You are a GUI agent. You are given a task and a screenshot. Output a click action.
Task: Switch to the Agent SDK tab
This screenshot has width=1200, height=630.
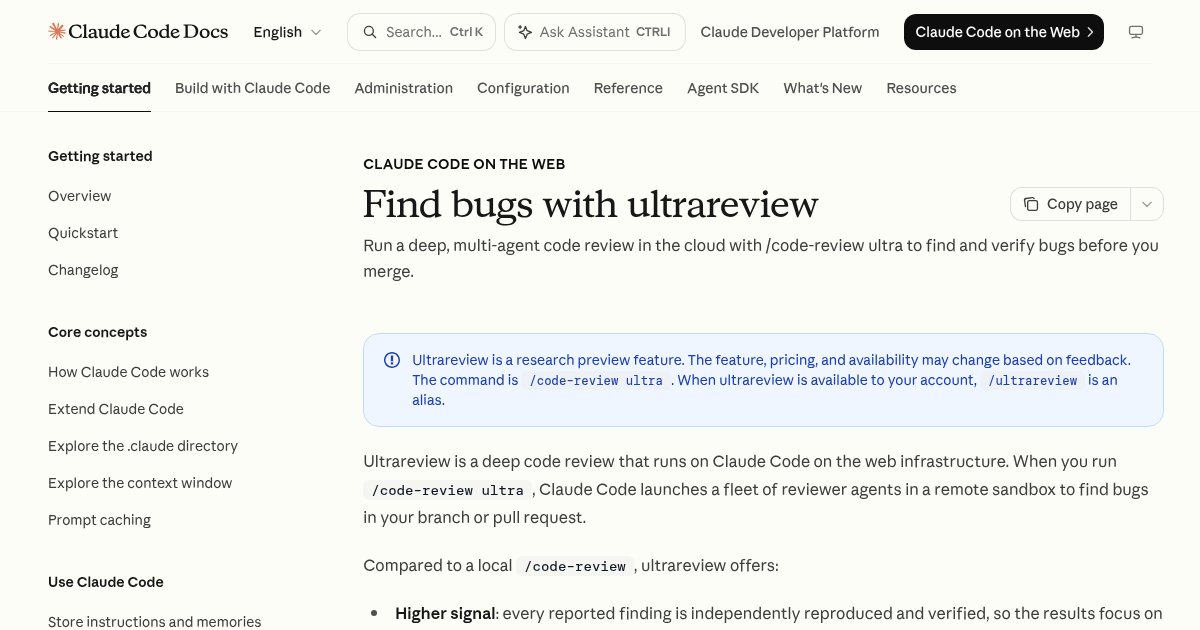tap(723, 88)
